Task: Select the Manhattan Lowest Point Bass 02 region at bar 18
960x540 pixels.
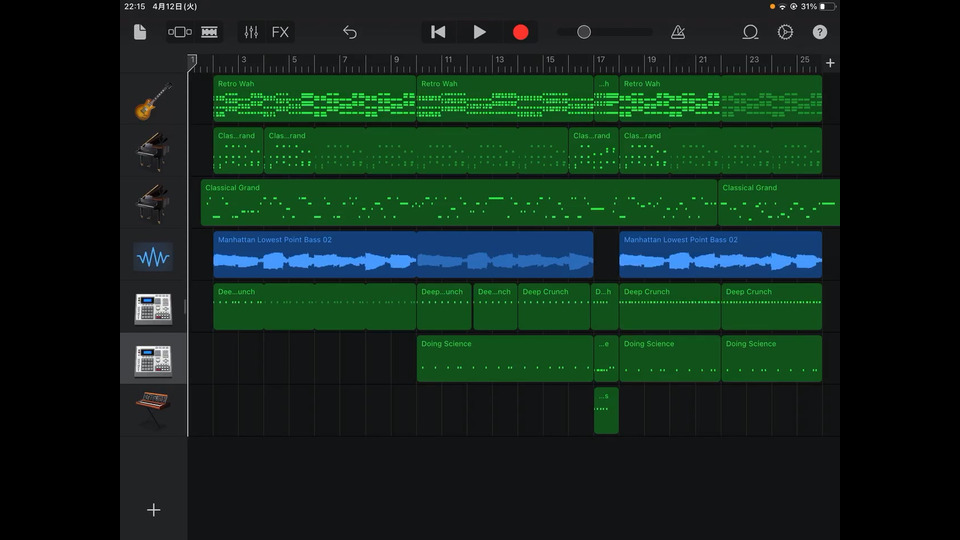Action: [721, 255]
